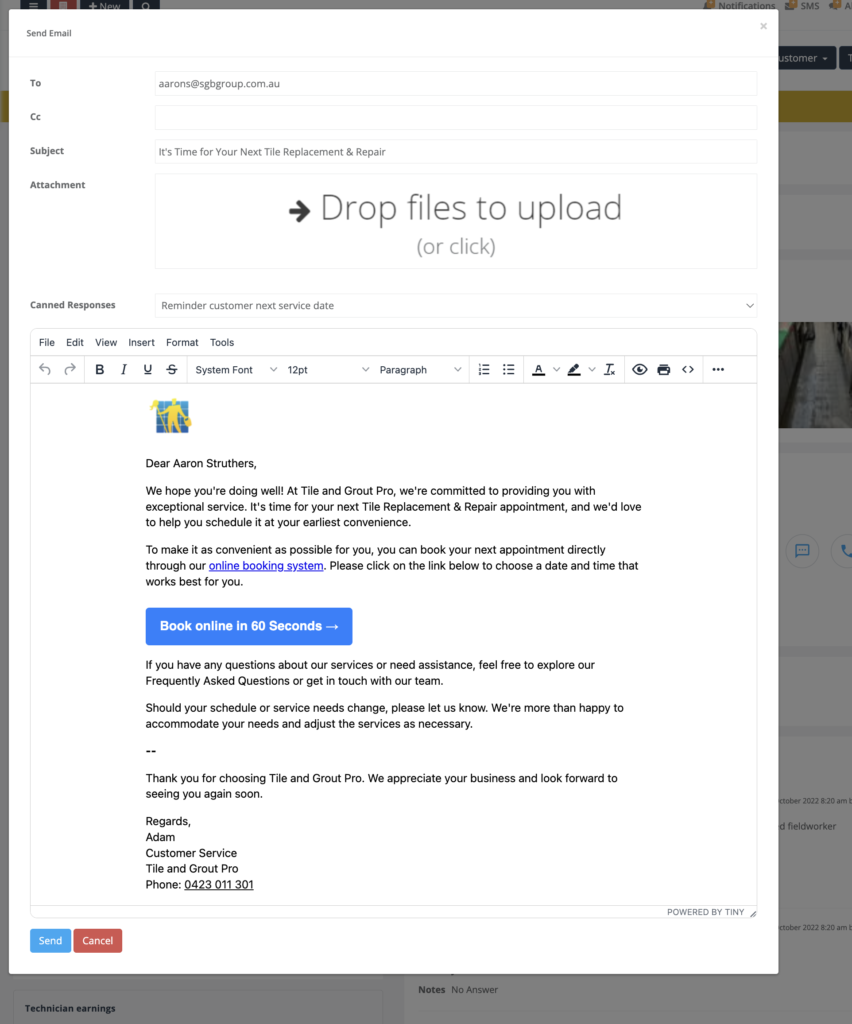Screen dimensions: 852x1024
Task: Apply the text color
Action: tap(539, 370)
